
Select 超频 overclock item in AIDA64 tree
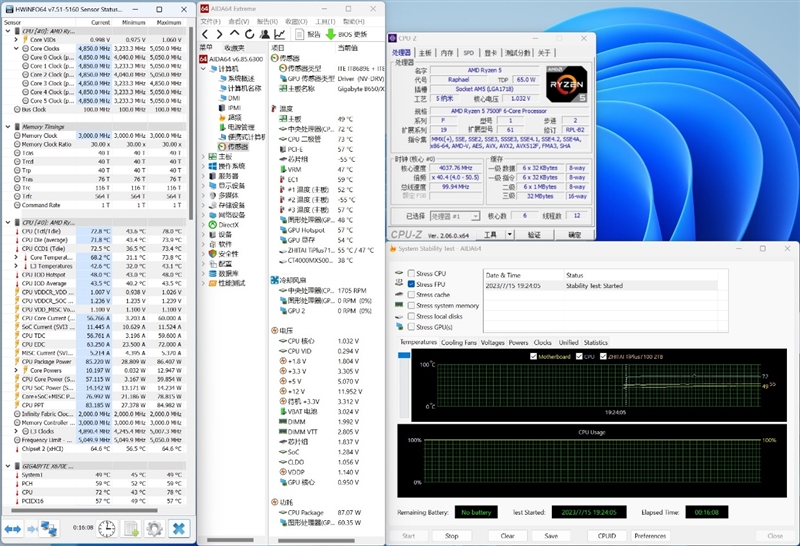click(234, 117)
